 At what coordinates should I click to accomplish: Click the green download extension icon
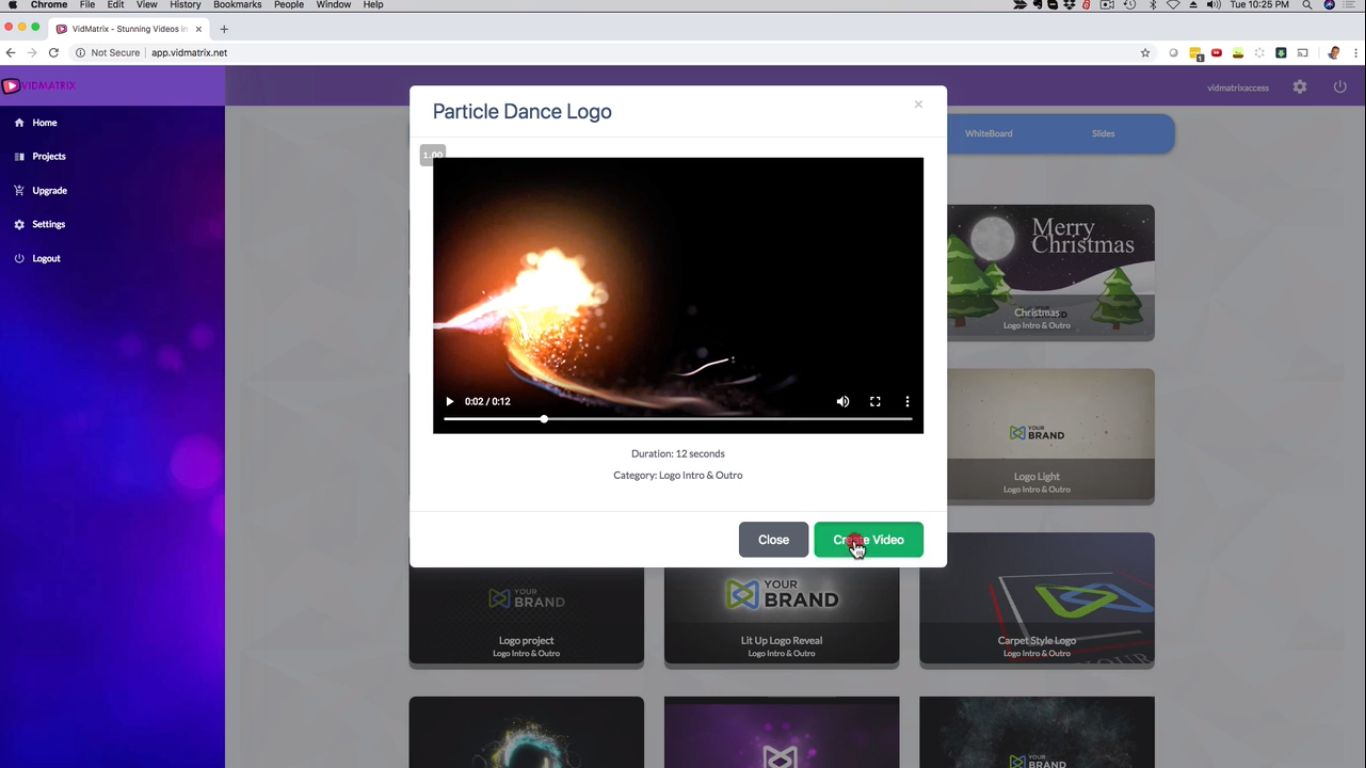[1281, 53]
